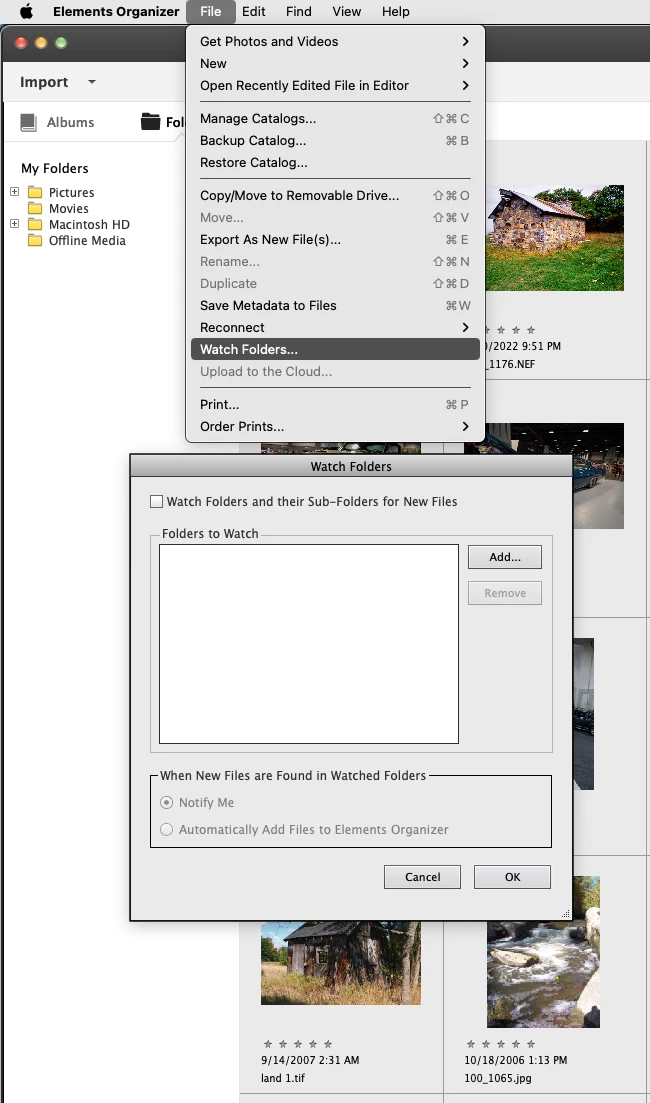650x1103 pixels.
Task: Open the View menu
Action: pos(347,11)
